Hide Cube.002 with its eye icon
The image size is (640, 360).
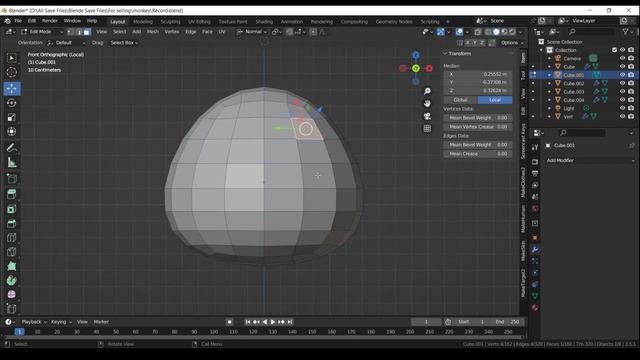point(622,83)
